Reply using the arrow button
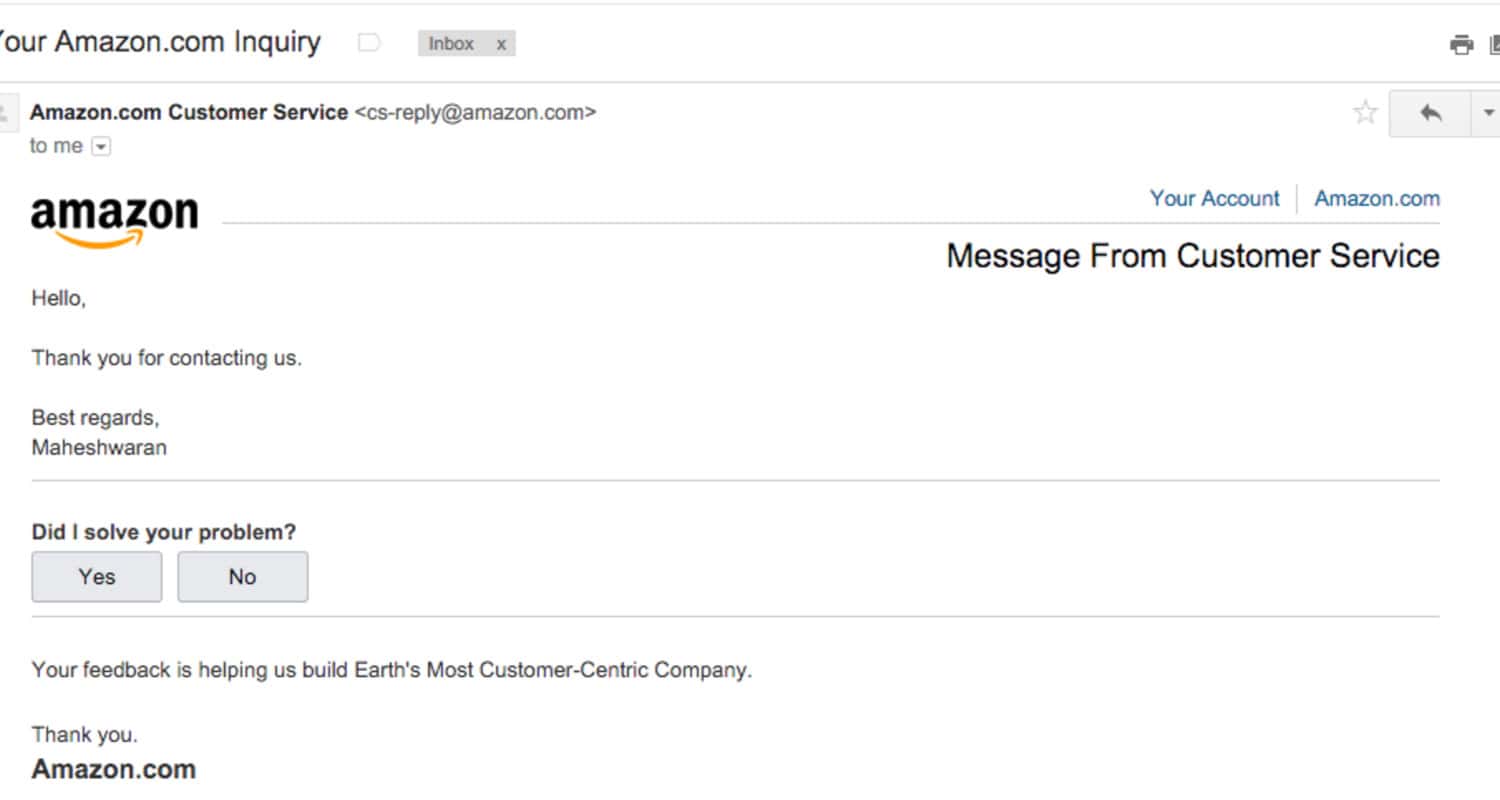 tap(1430, 113)
